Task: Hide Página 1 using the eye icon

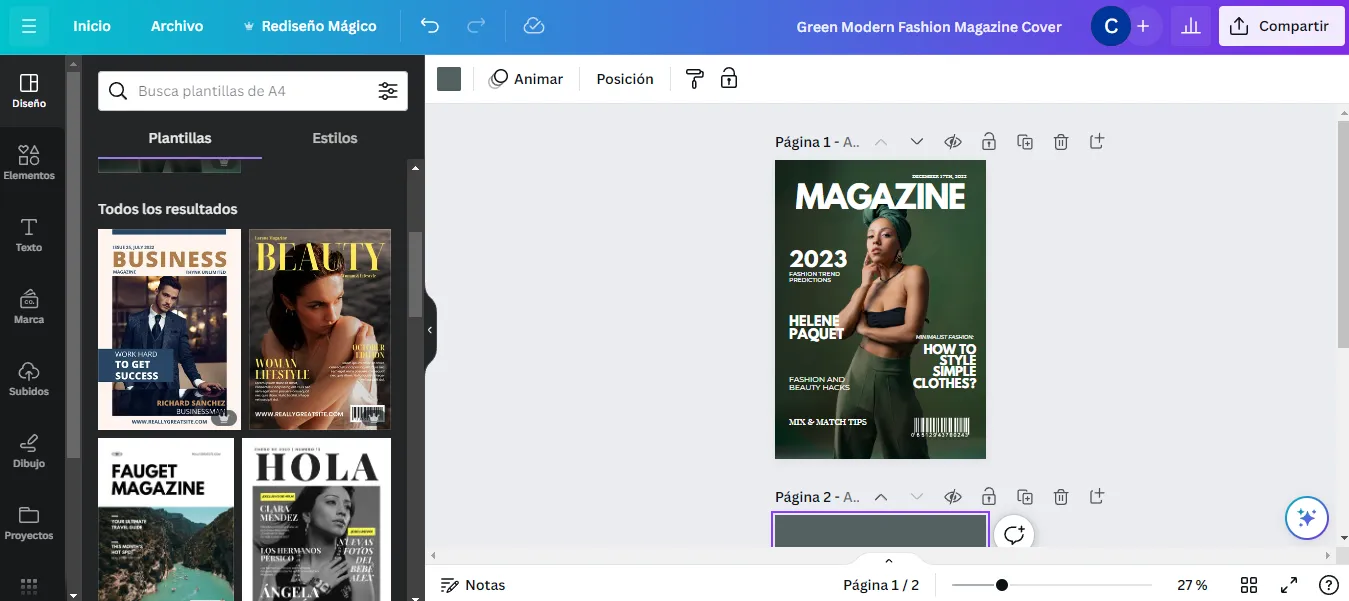Action: tap(952, 141)
